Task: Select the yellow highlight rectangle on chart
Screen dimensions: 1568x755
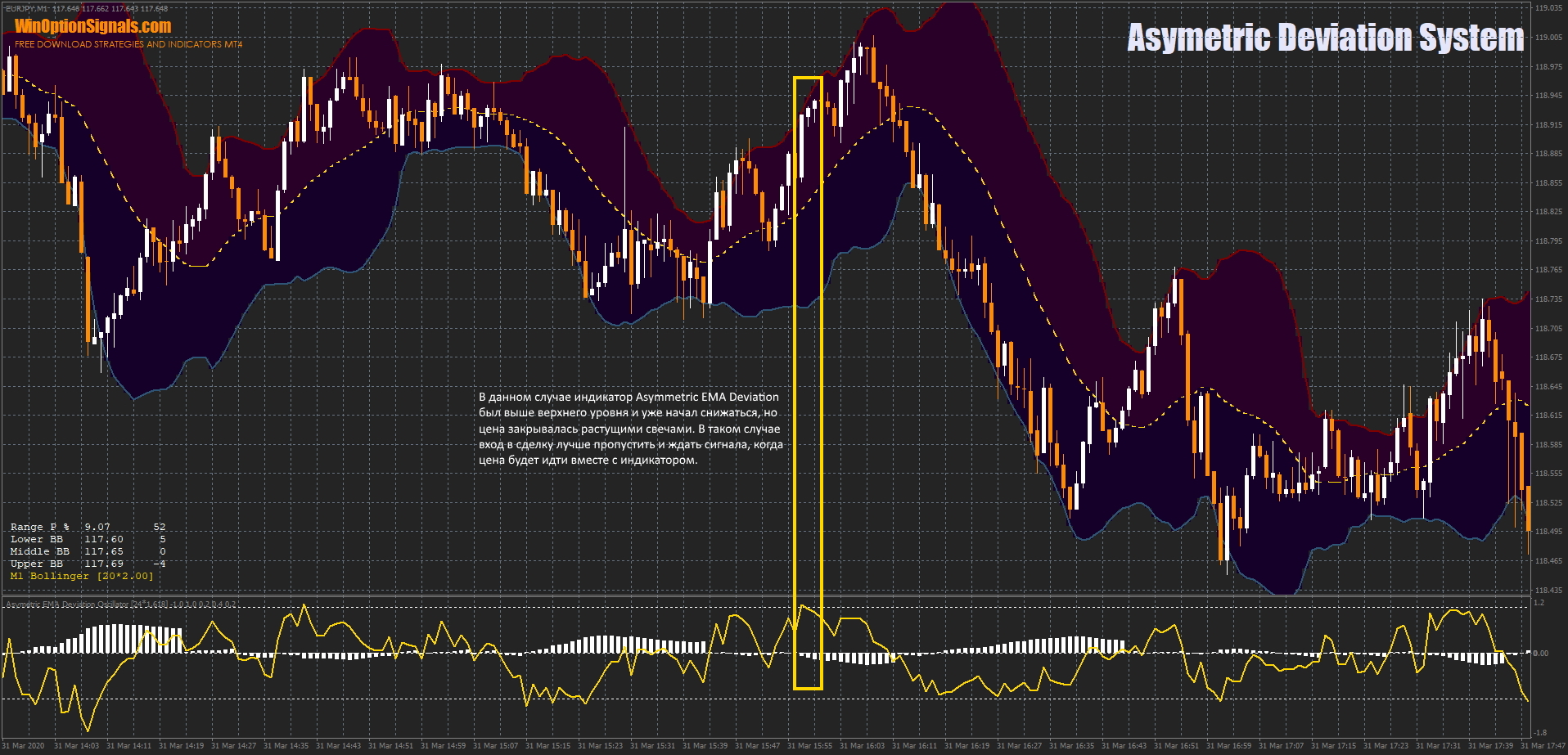Action: click(808, 79)
